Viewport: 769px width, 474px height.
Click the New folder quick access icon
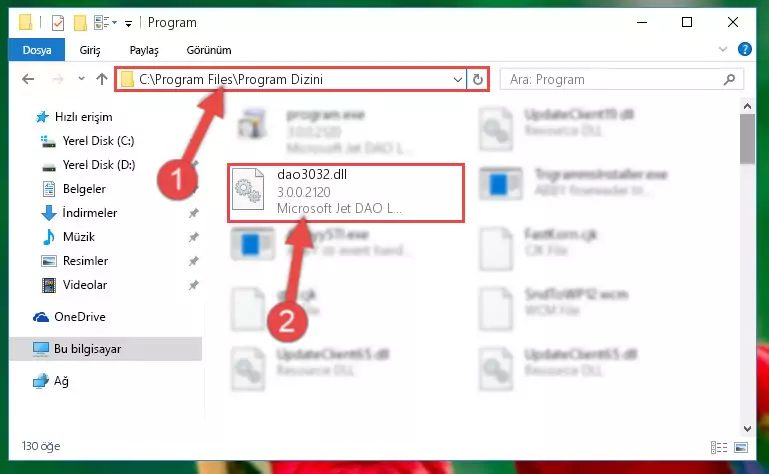click(80, 23)
